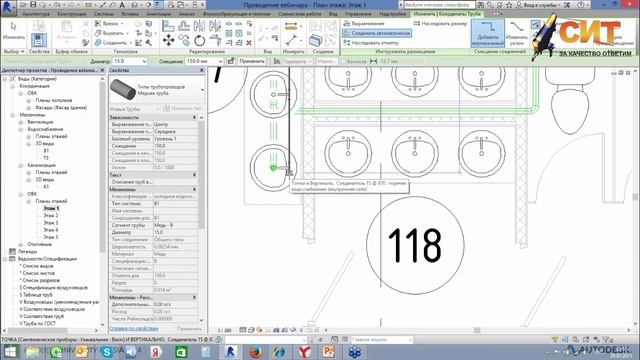Screen dimensions: 640x360
Task: Open the Конструкция ribbon tab
Action: coord(71,14)
